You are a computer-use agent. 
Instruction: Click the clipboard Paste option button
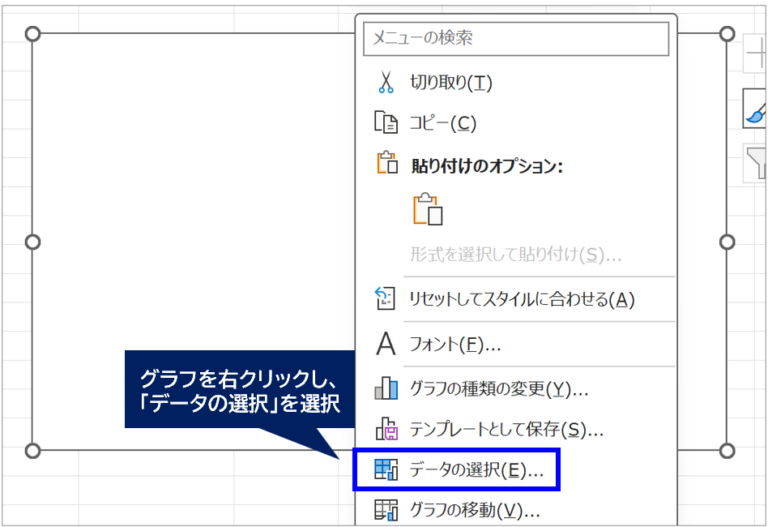coord(427,209)
